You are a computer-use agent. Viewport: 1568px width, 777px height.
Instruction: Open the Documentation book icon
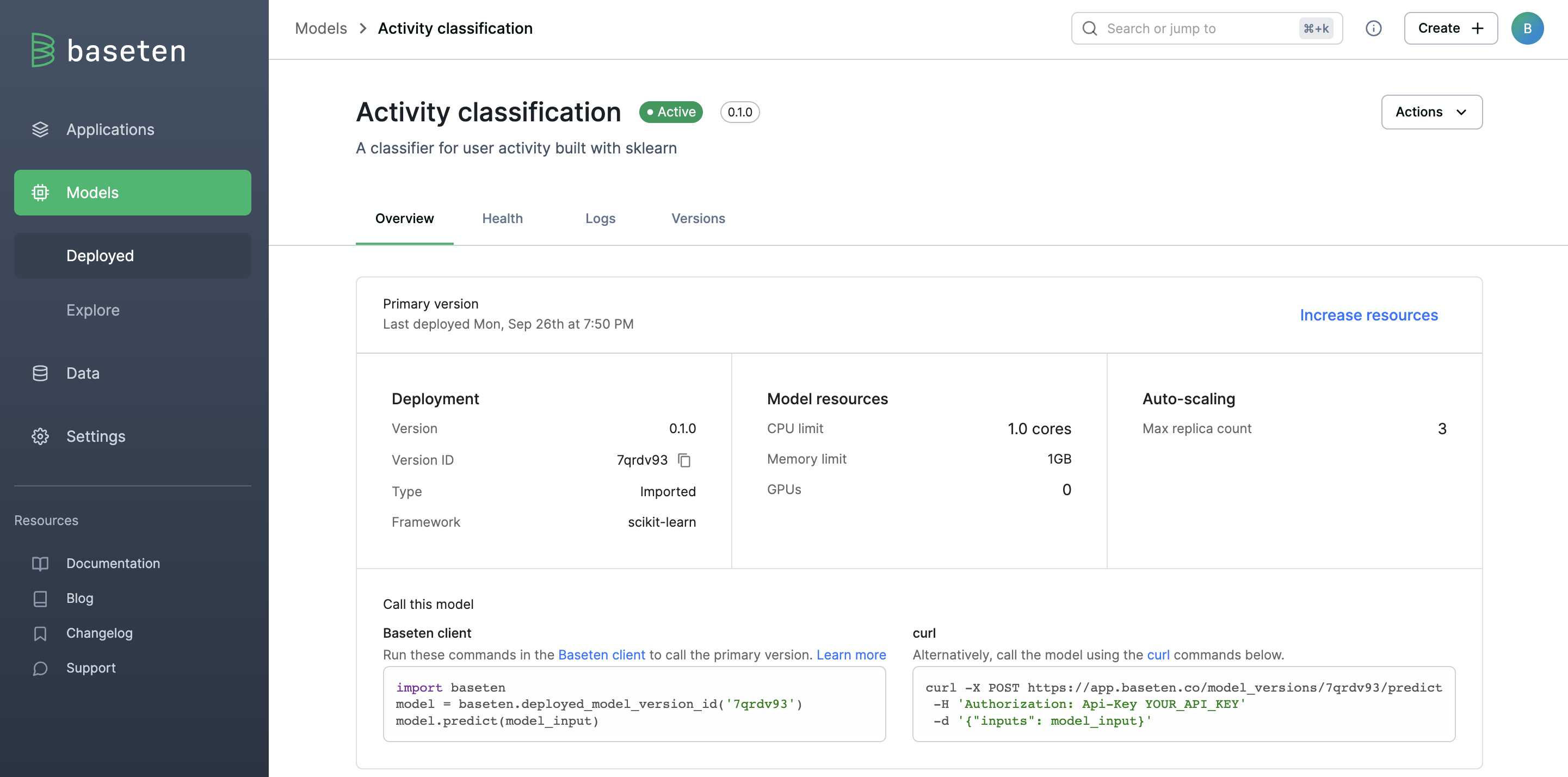(40, 564)
